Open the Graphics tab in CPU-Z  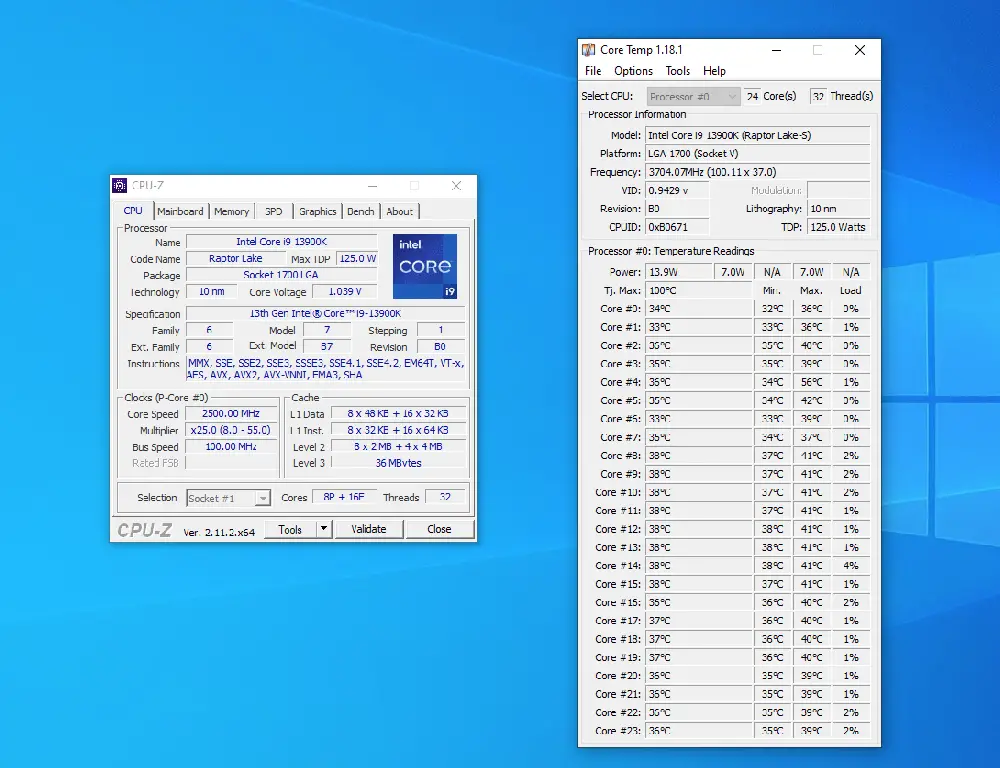318,212
